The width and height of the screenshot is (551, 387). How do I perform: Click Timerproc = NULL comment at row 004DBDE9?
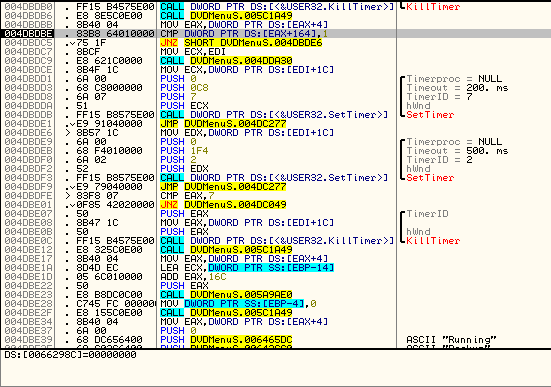click(x=454, y=142)
